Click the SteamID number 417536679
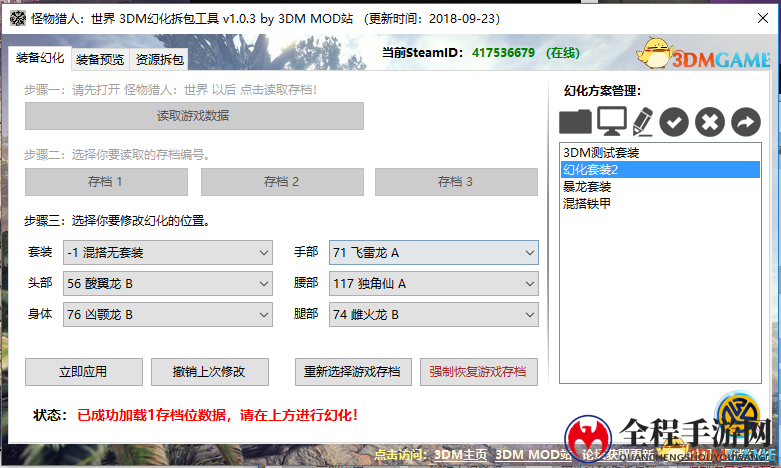781x468 pixels. (x=504, y=53)
